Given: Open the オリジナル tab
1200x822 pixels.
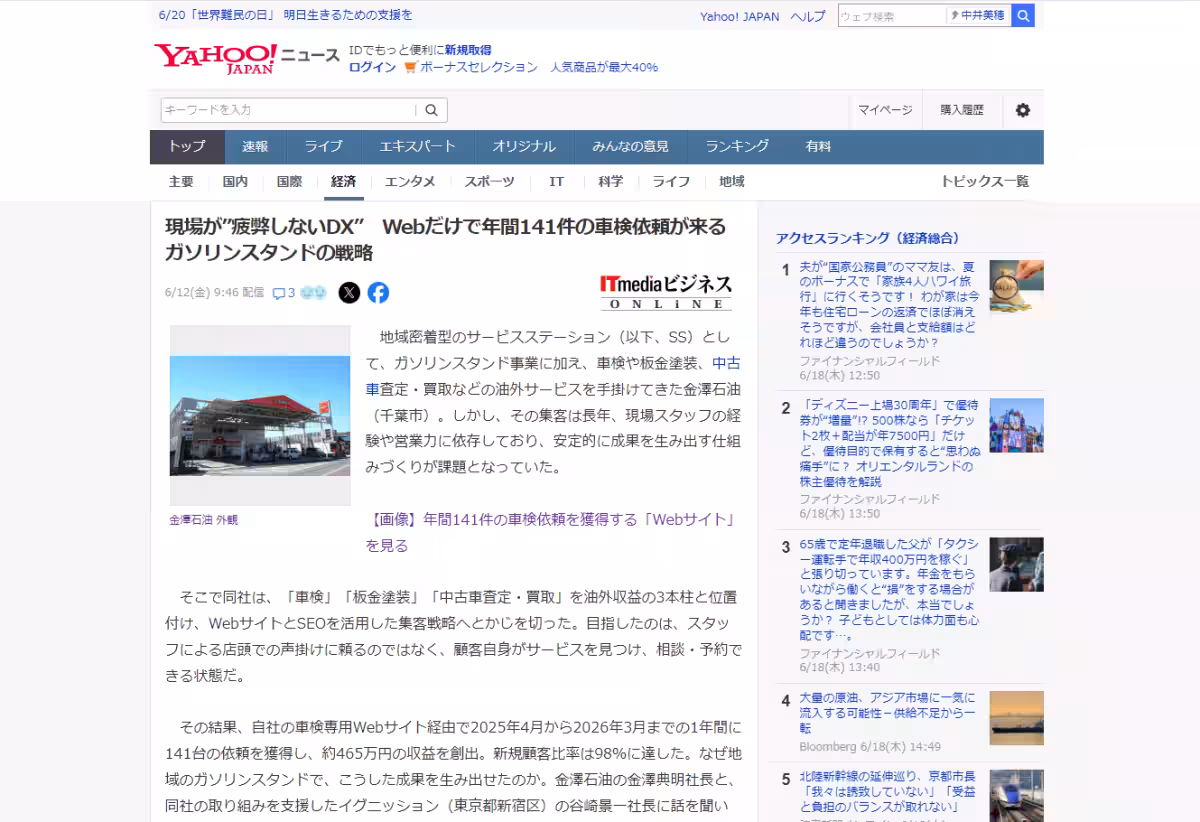Looking at the screenshot, I should 523,147.
